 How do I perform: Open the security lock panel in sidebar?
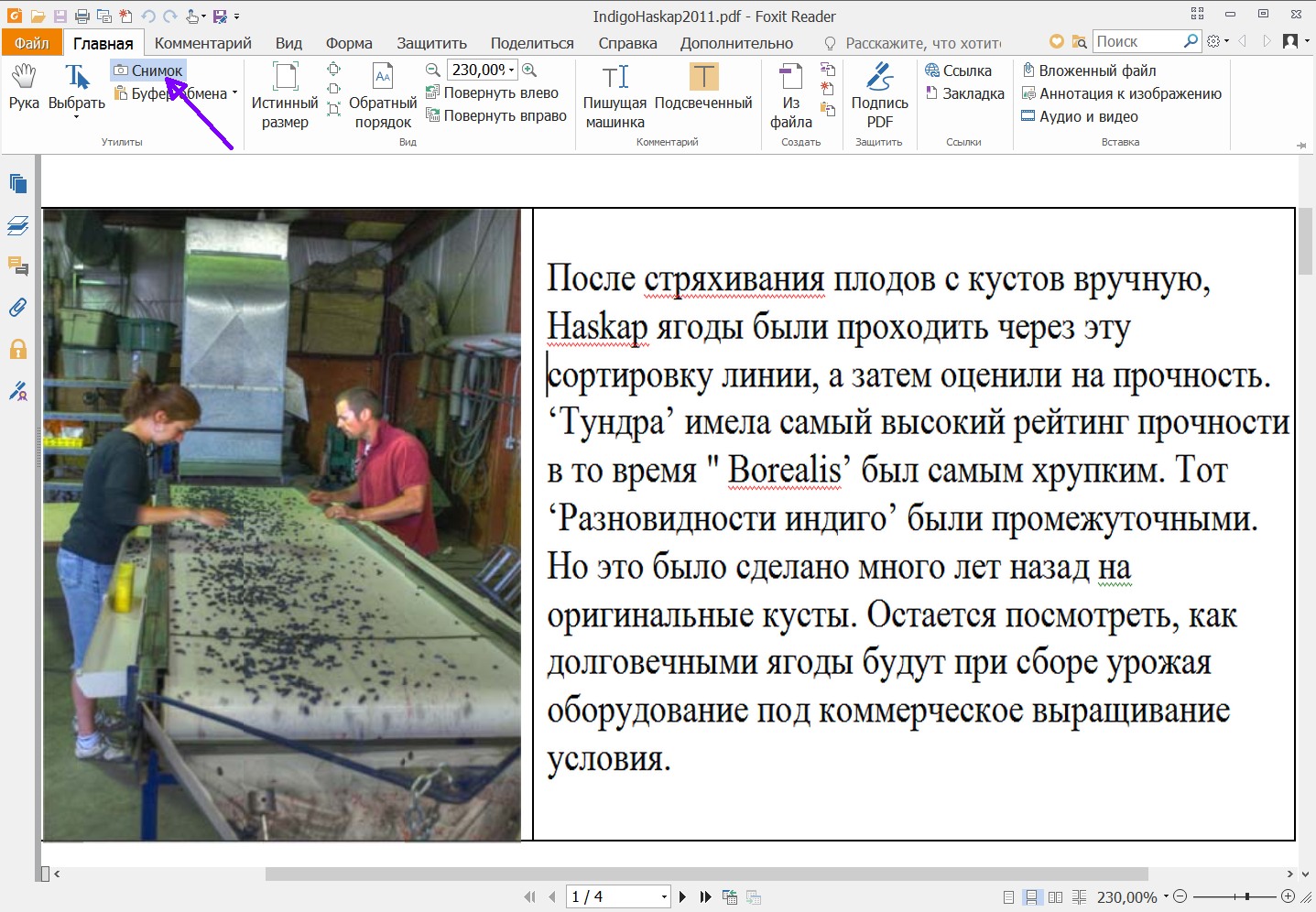pyautogui.click(x=17, y=350)
